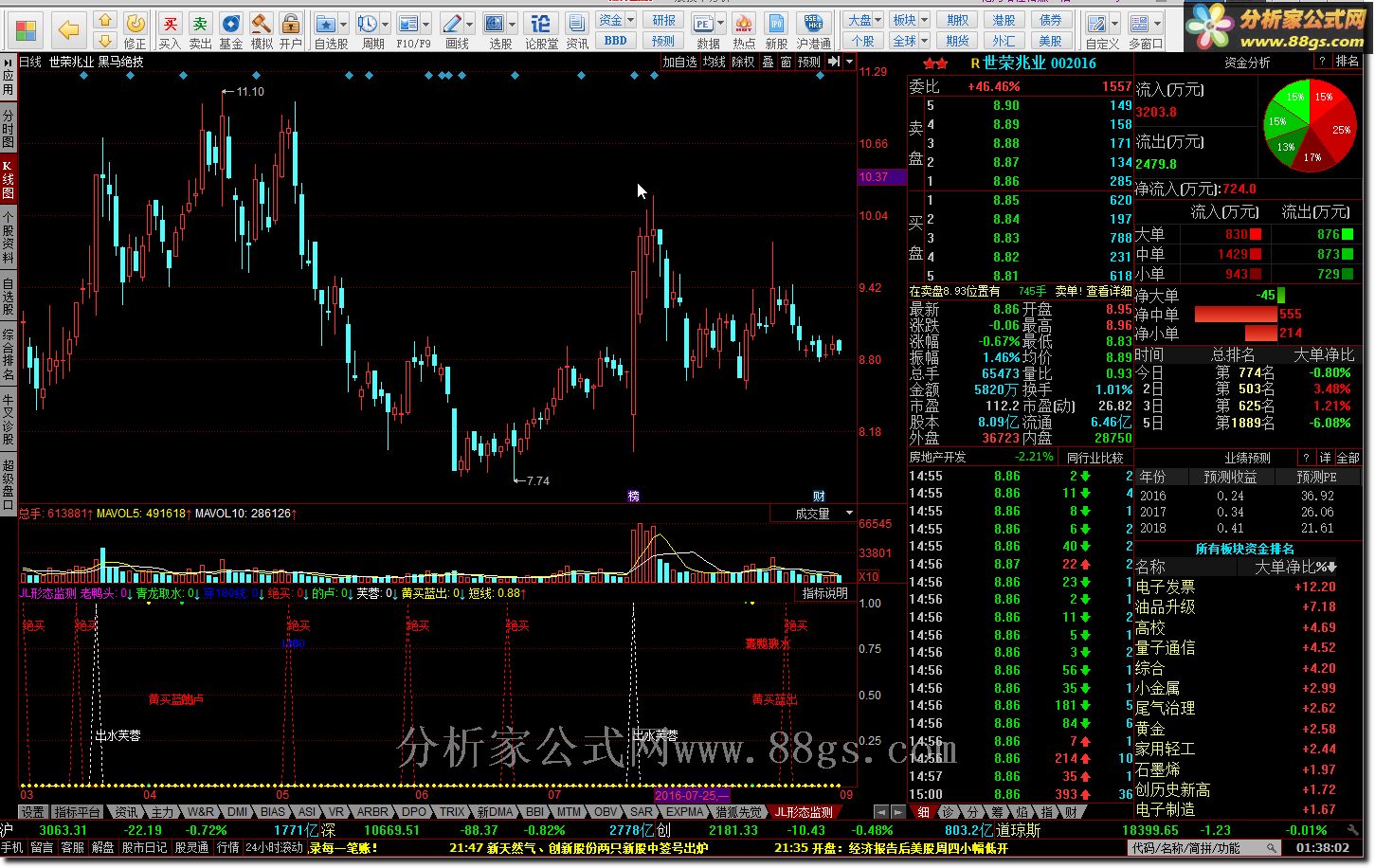Expand the 画线 dropdown arrow
1375x868 pixels.
[x=469, y=24]
